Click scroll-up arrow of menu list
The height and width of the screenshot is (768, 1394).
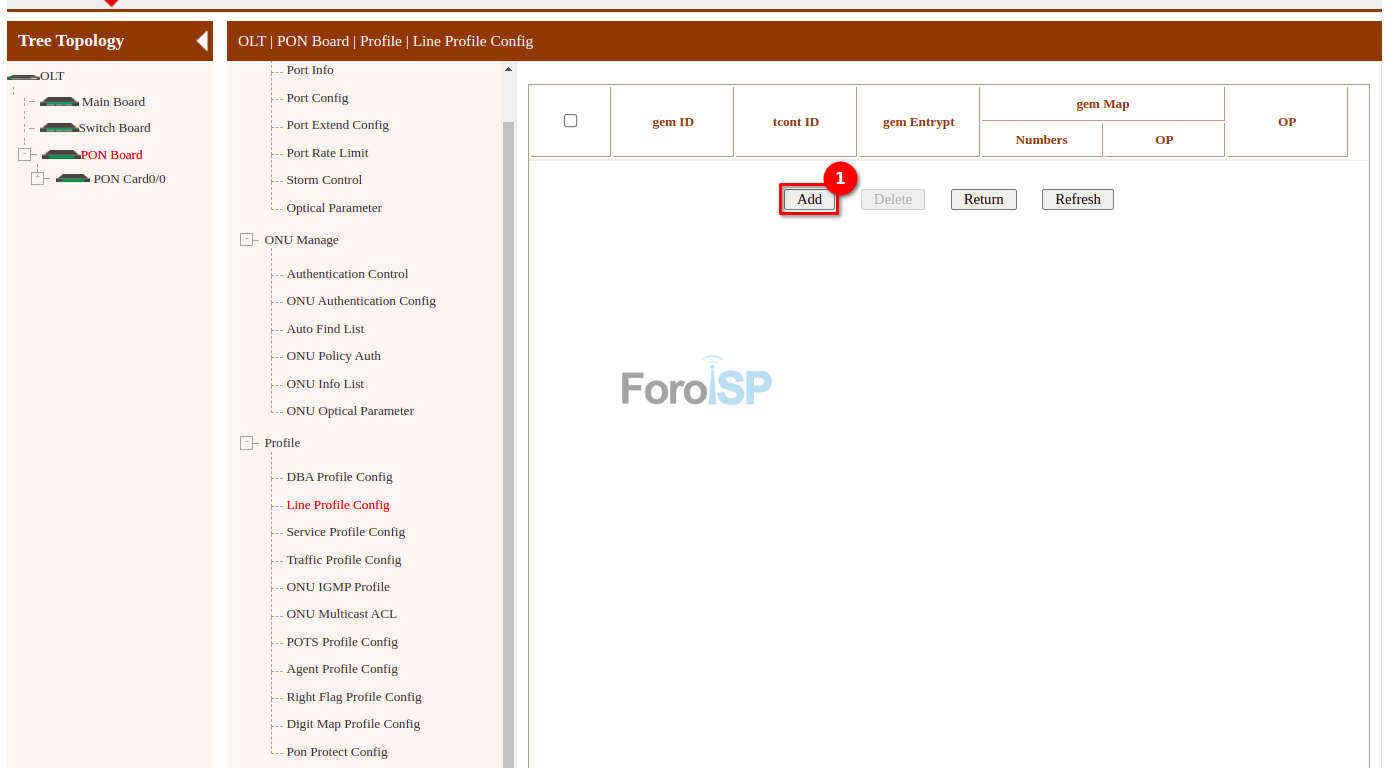click(508, 70)
